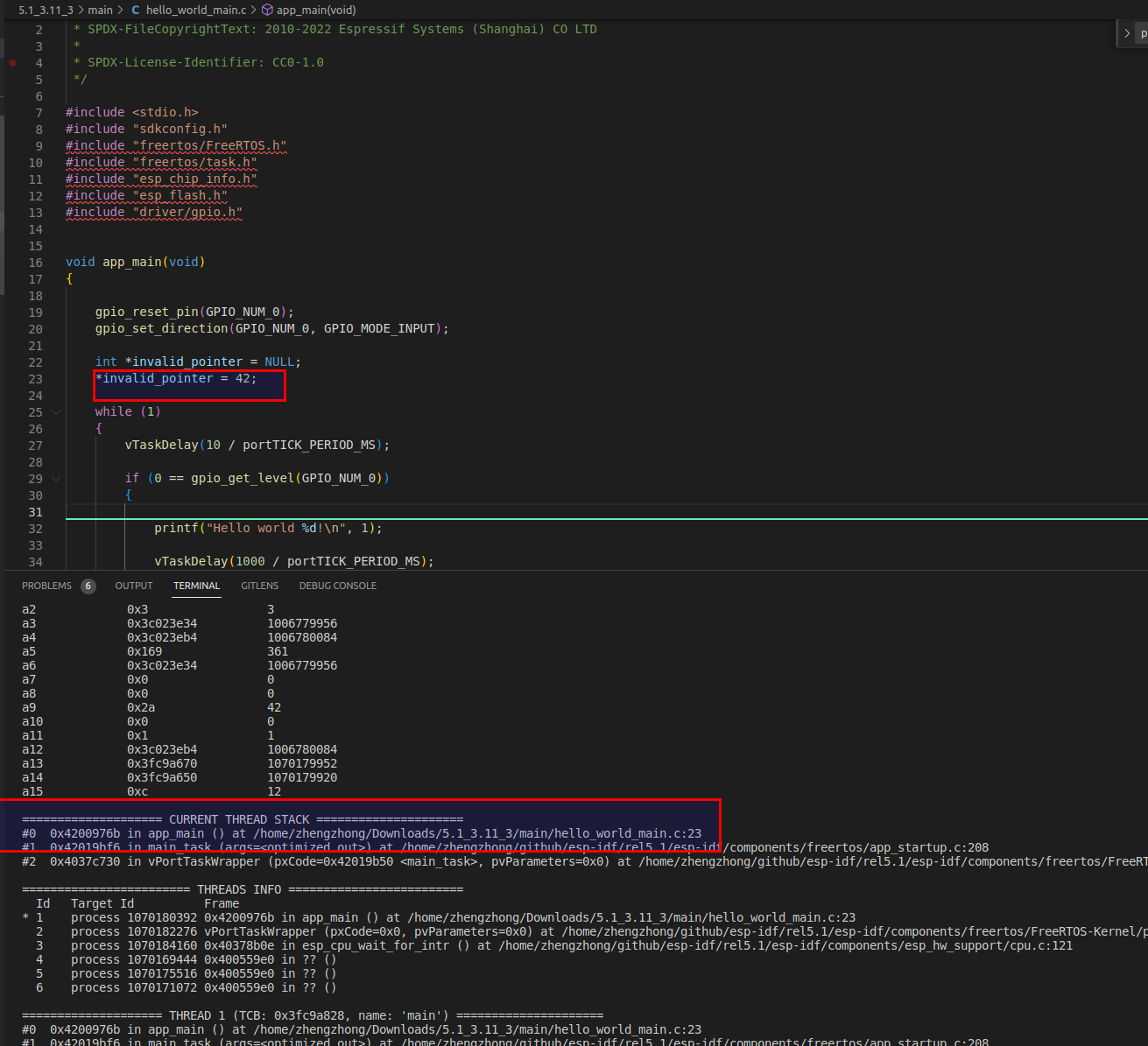Click the '#include "sdkconfig.h"' line

click(x=146, y=129)
